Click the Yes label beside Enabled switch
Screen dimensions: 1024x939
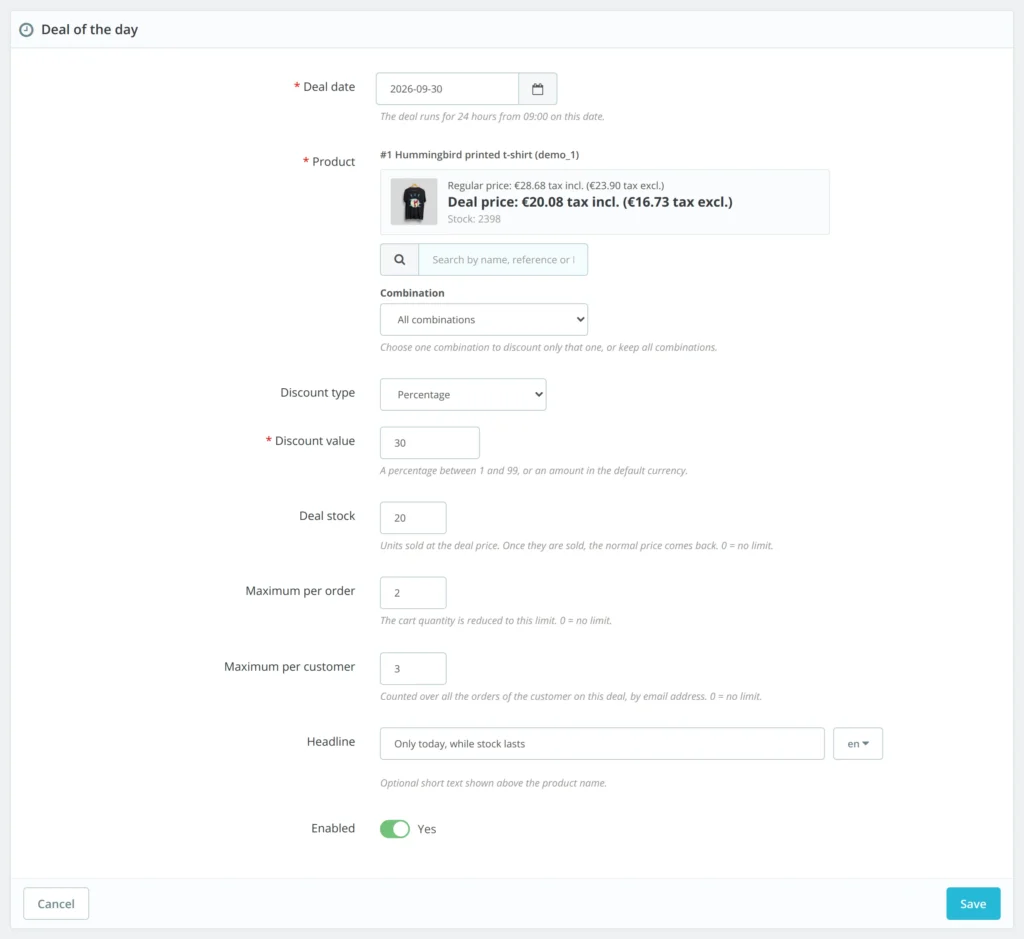[x=426, y=829]
